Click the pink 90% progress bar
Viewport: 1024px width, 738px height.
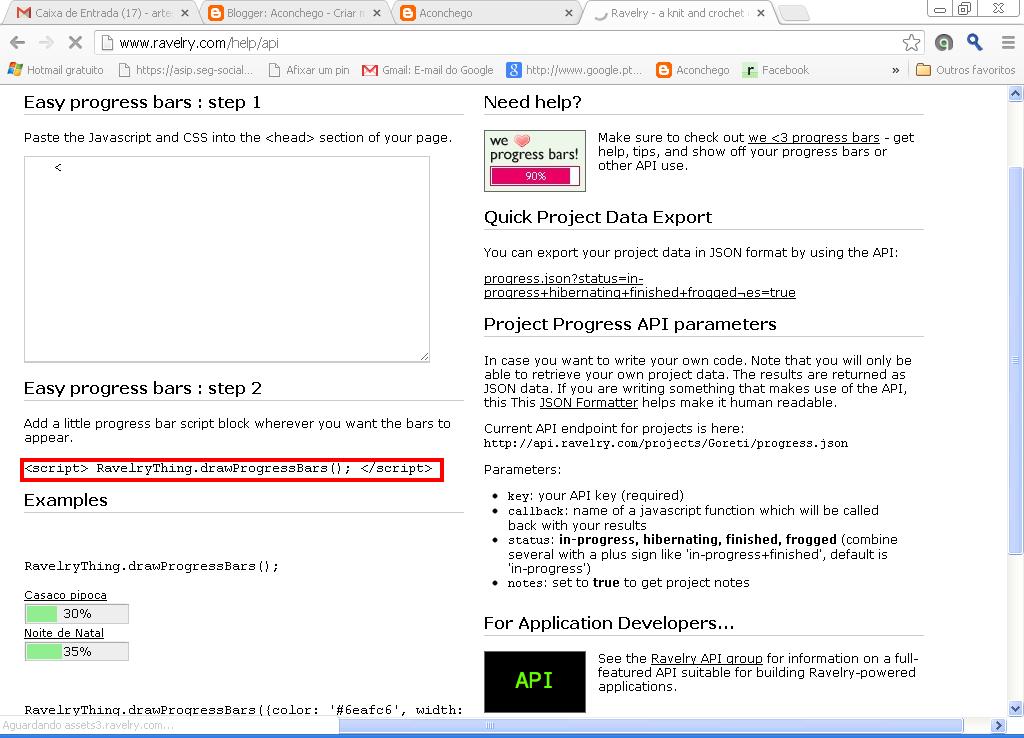pyautogui.click(x=535, y=176)
